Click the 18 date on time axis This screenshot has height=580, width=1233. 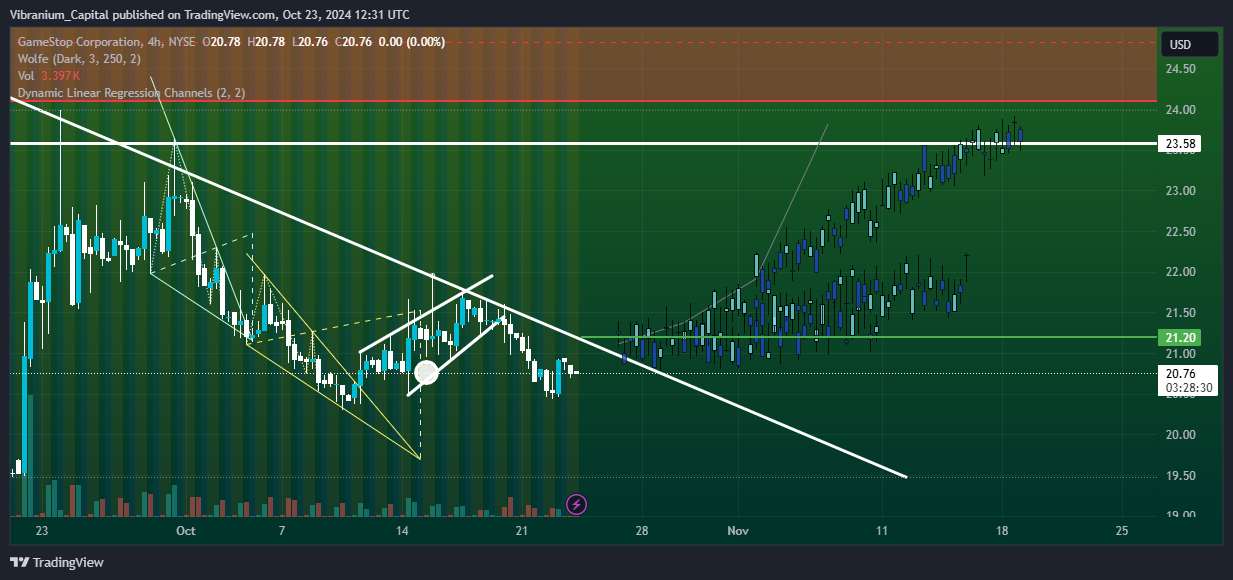pyautogui.click(x=1002, y=530)
